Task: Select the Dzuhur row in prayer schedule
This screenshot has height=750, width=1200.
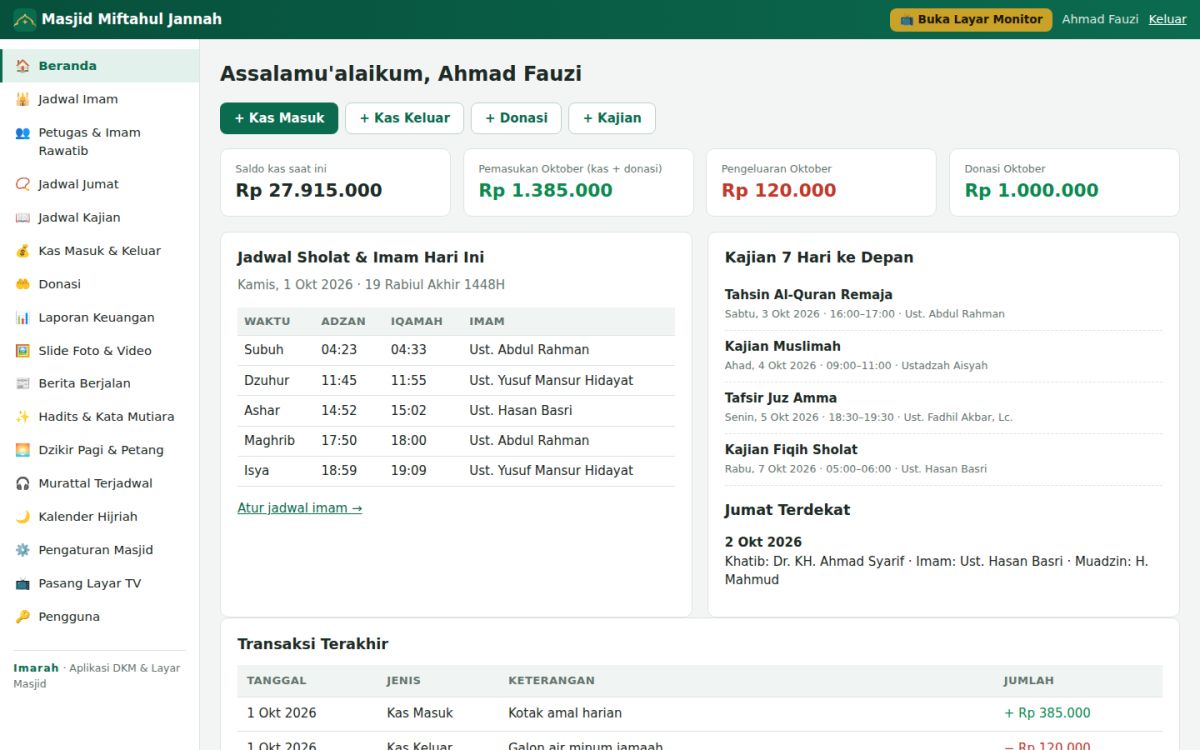Action: pyautogui.click(x=456, y=381)
